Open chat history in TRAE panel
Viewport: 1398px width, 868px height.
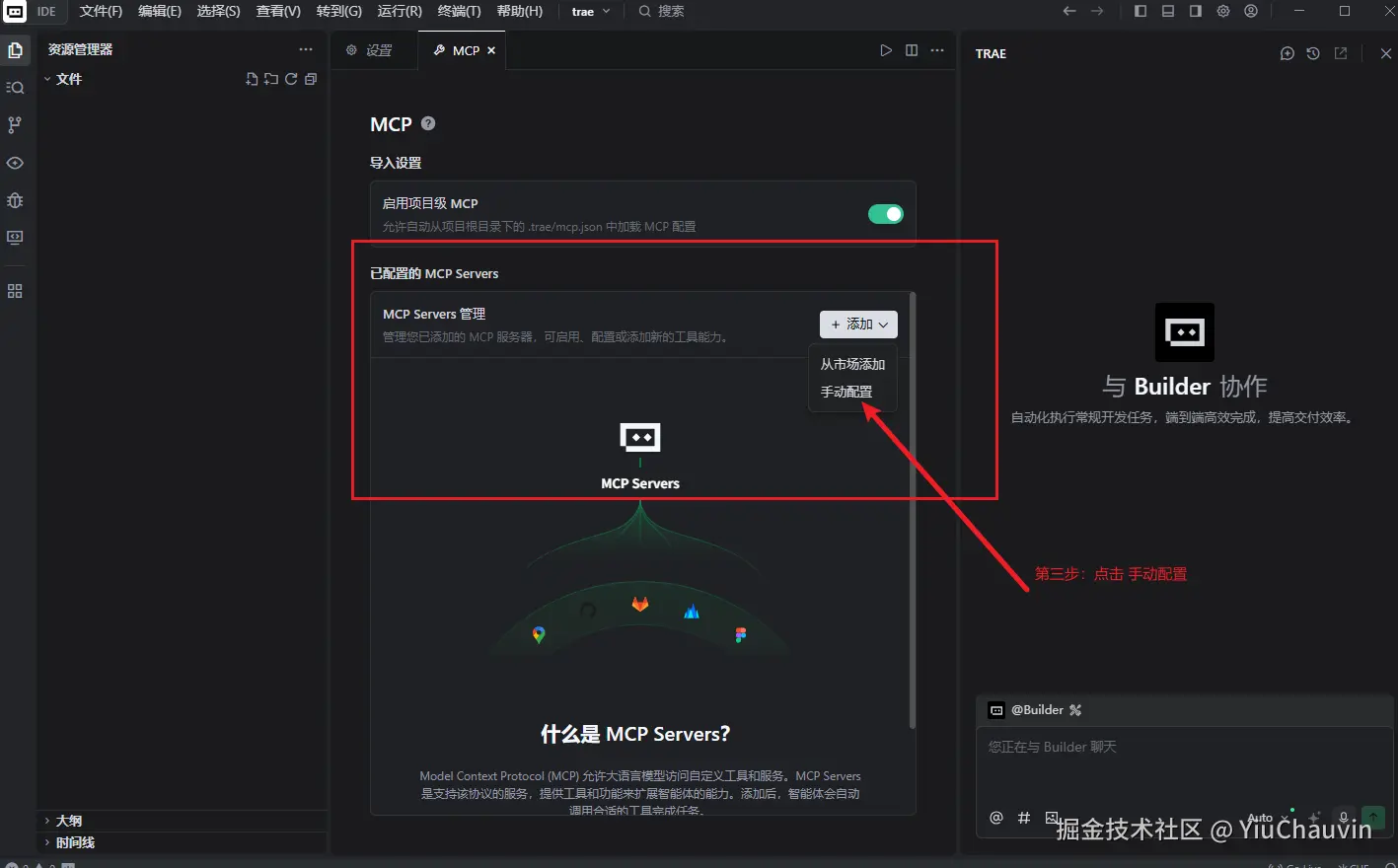coord(1313,53)
